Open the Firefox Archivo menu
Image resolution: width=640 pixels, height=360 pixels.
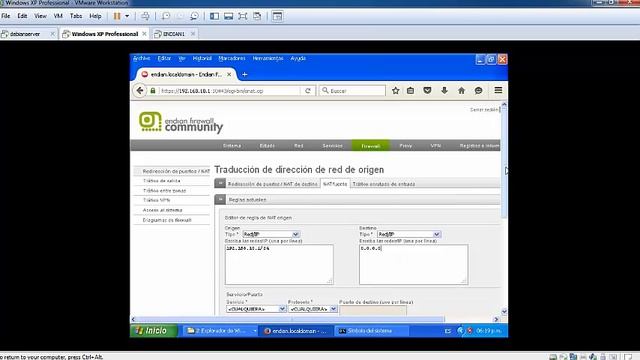tap(142, 58)
